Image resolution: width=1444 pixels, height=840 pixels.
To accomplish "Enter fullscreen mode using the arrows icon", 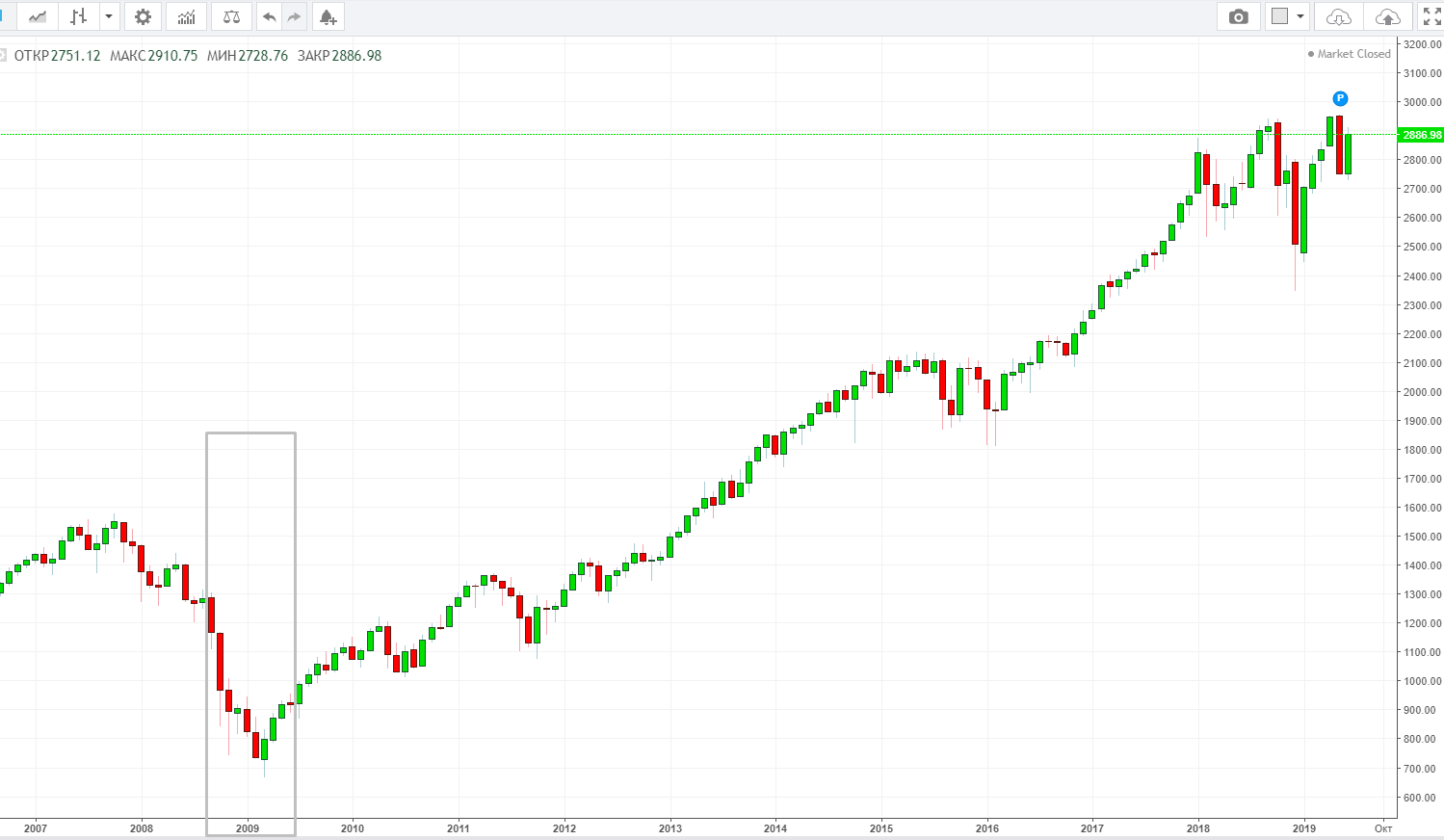I will click(x=1430, y=16).
